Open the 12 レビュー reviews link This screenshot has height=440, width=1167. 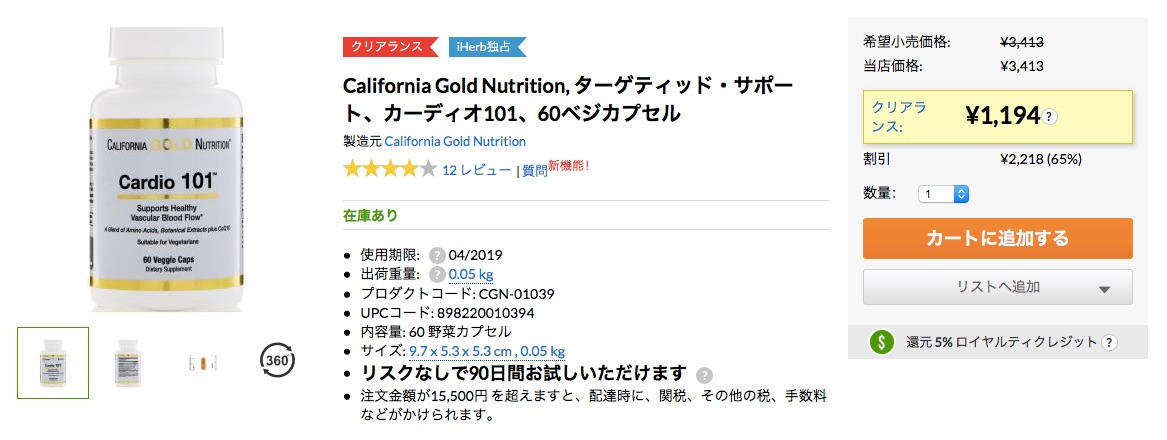pos(476,170)
